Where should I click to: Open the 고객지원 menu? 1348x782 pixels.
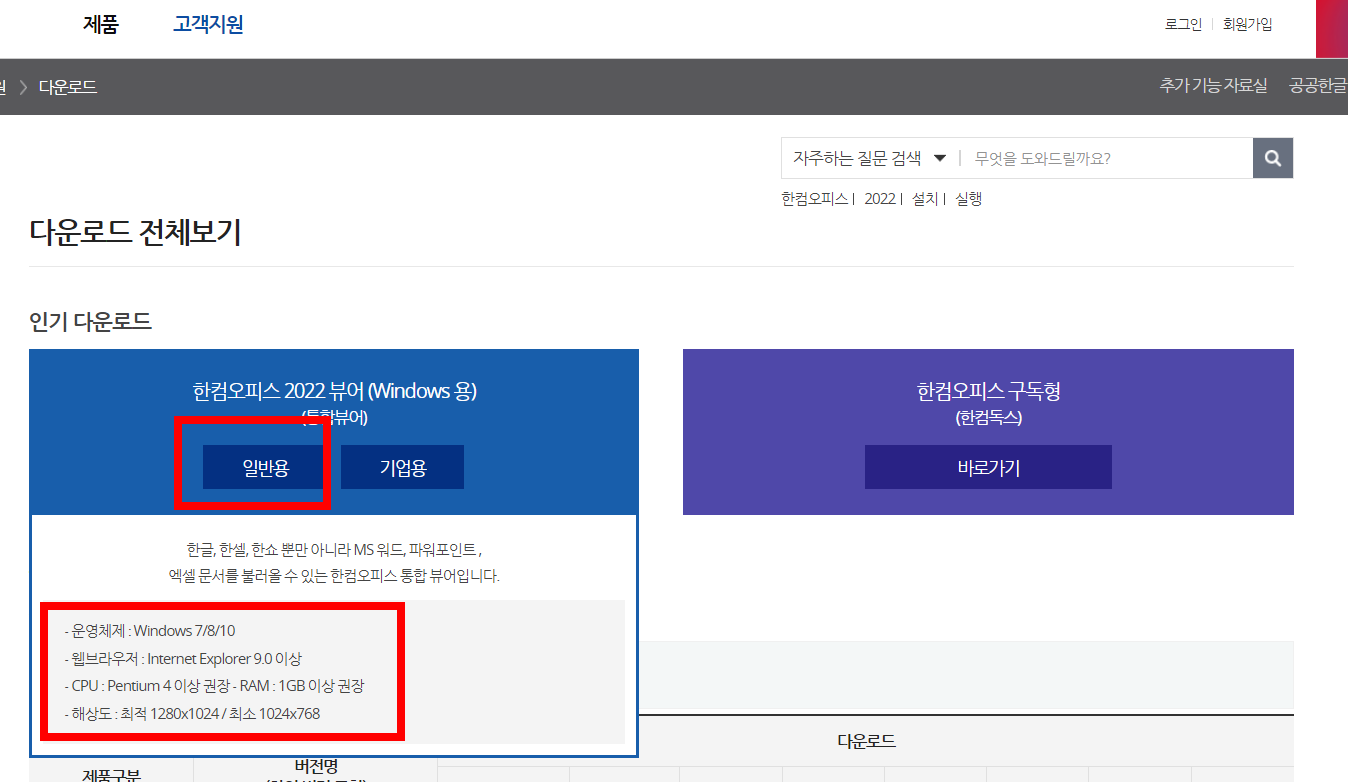208,23
